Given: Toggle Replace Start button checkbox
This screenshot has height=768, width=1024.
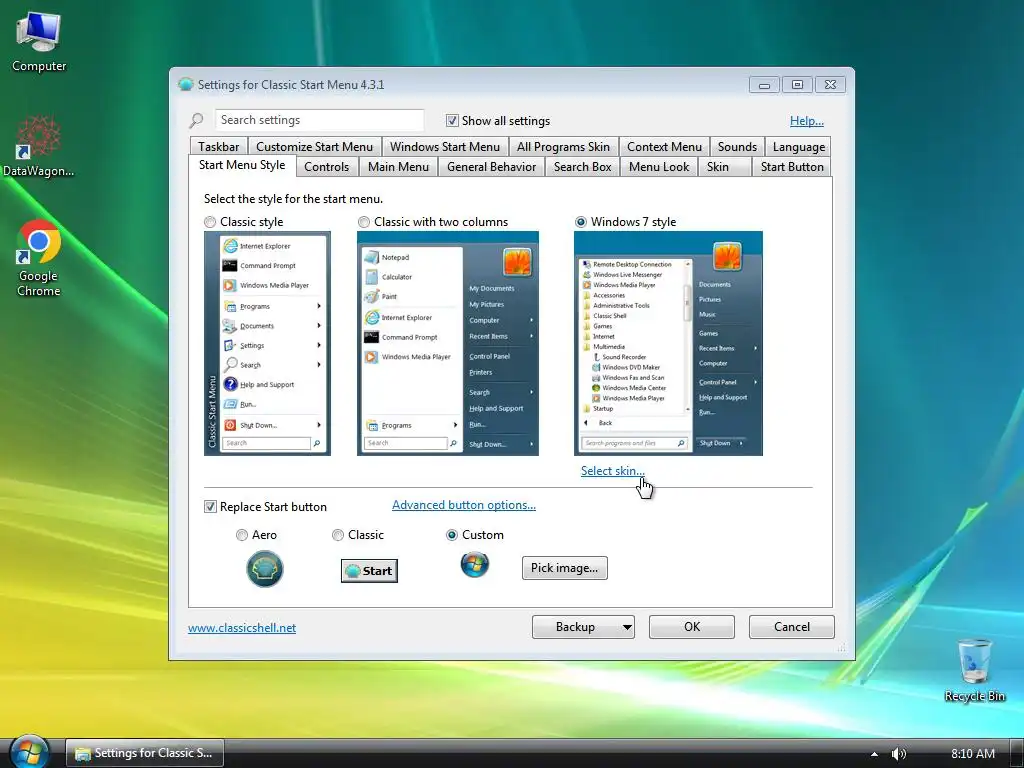Looking at the screenshot, I should pos(210,507).
